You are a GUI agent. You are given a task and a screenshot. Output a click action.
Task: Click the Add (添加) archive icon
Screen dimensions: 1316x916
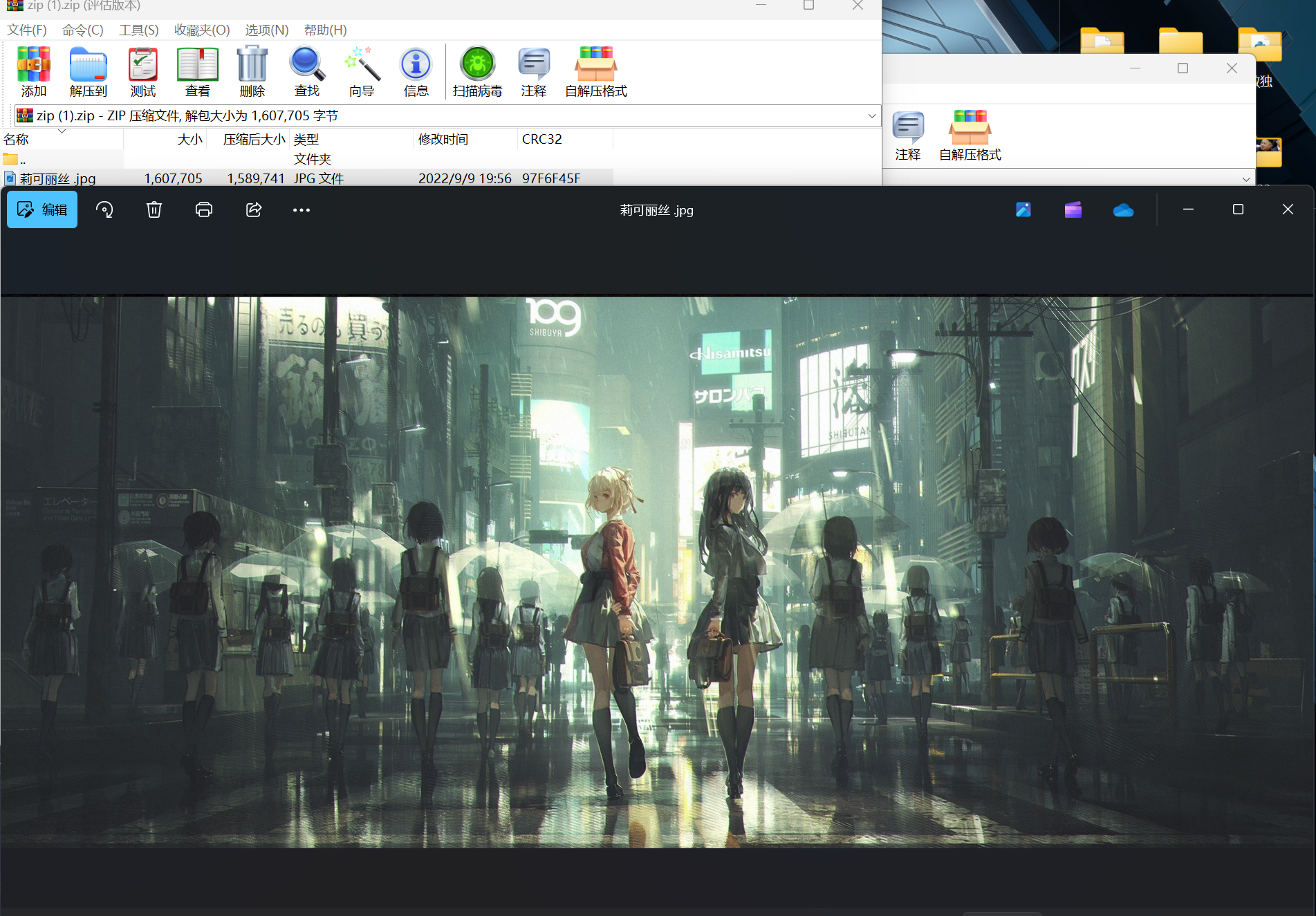[33, 71]
